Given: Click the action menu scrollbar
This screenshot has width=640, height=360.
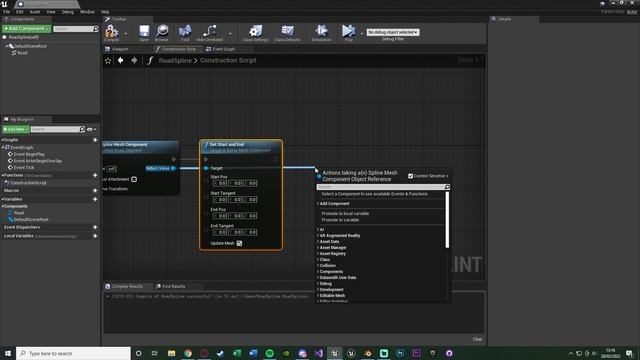Looking at the screenshot, I should click(447, 220).
